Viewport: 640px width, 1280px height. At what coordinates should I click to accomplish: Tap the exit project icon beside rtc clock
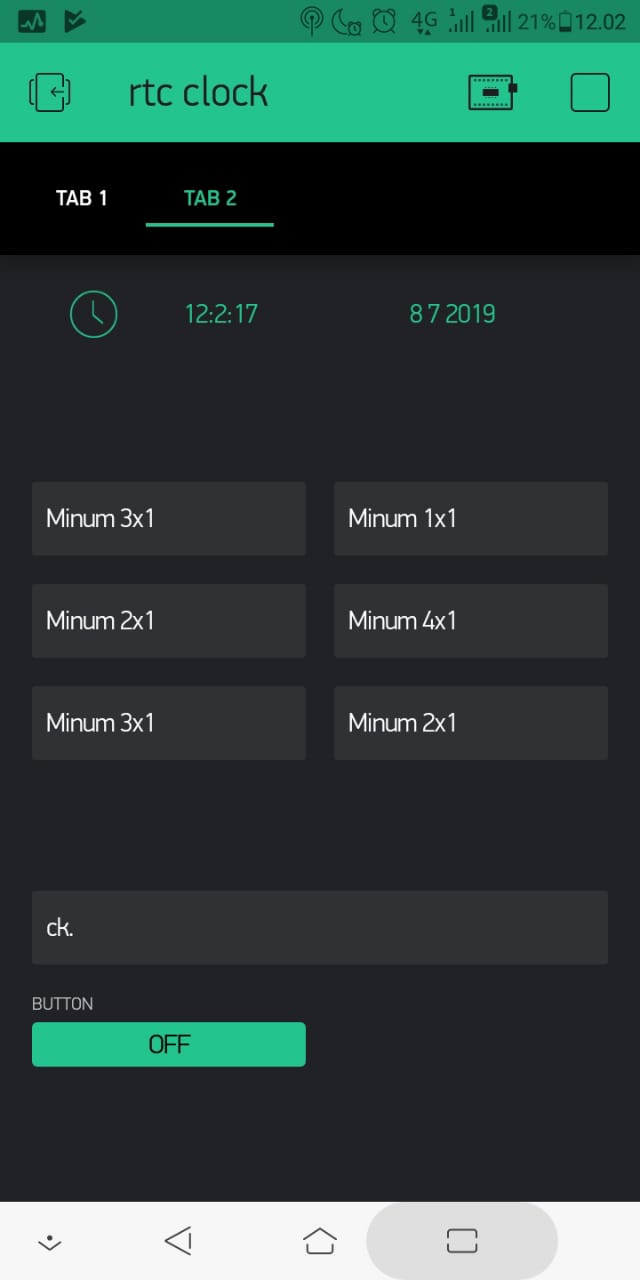click(50, 93)
